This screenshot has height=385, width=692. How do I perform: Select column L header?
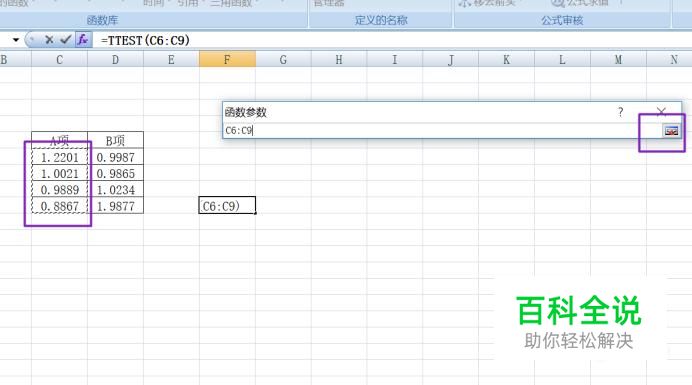tap(562, 60)
